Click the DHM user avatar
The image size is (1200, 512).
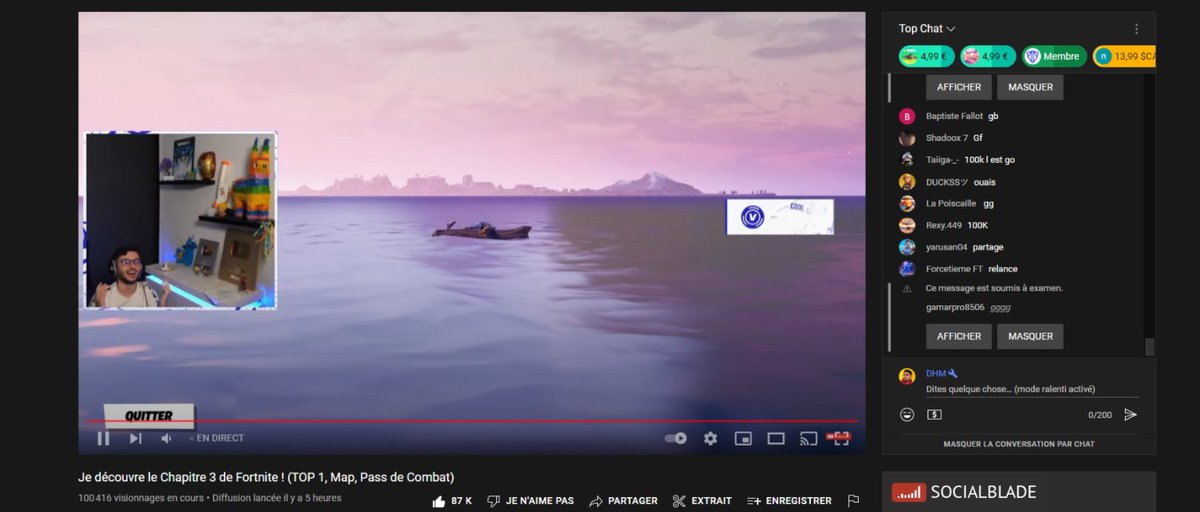907,376
